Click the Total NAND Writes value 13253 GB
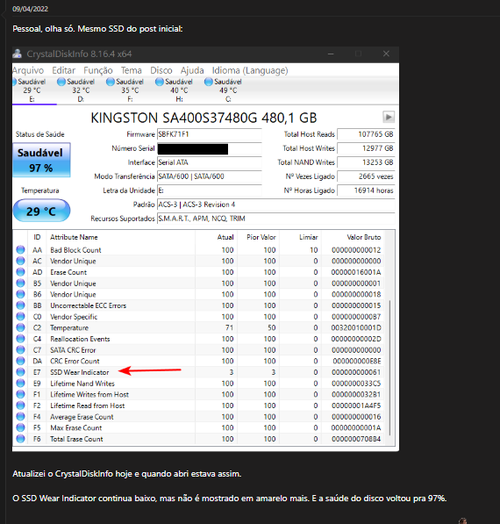The width and height of the screenshot is (500, 524). (x=366, y=162)
